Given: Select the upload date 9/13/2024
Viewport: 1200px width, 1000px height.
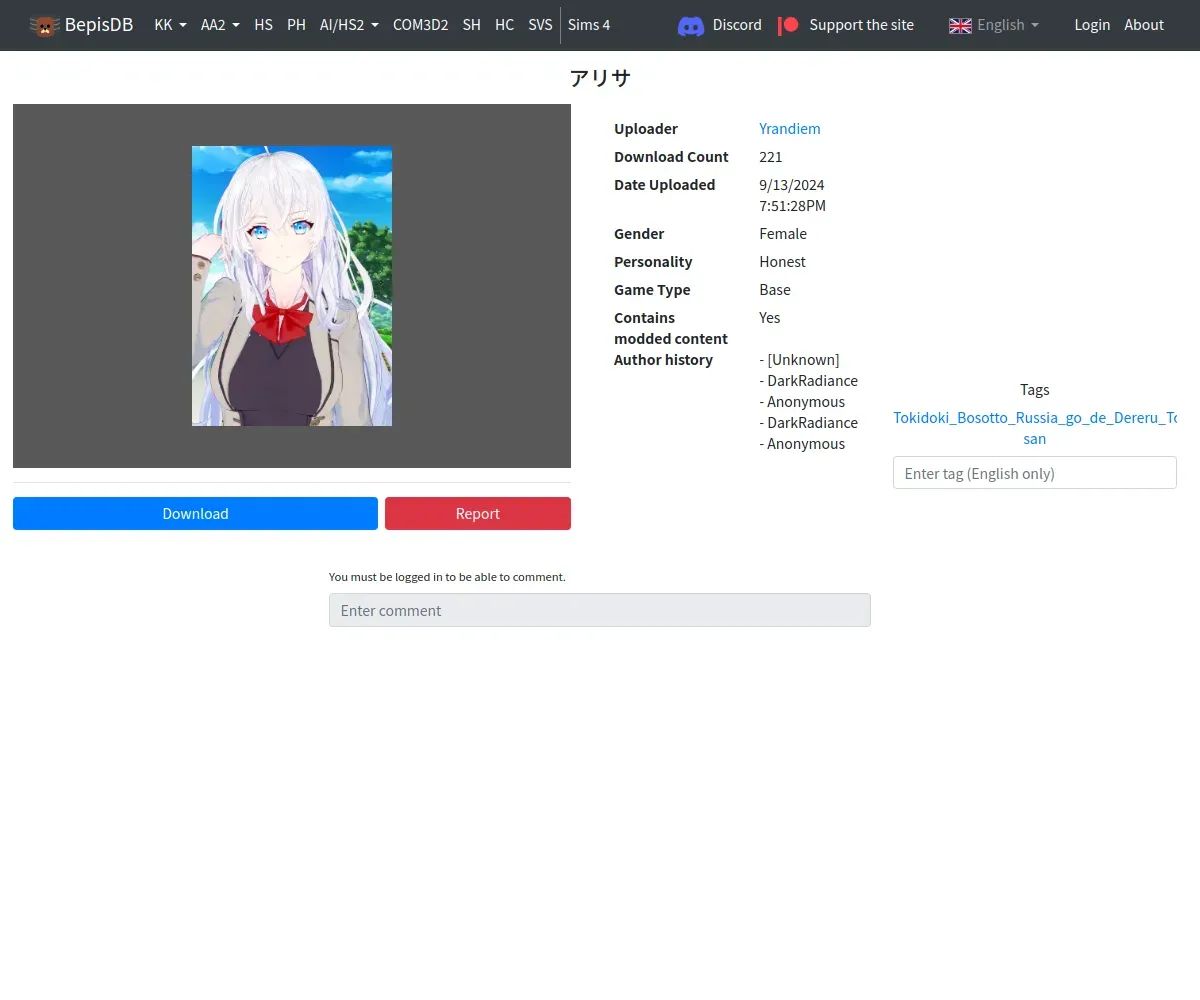Looking at the screenshot, I should (792, 184).
